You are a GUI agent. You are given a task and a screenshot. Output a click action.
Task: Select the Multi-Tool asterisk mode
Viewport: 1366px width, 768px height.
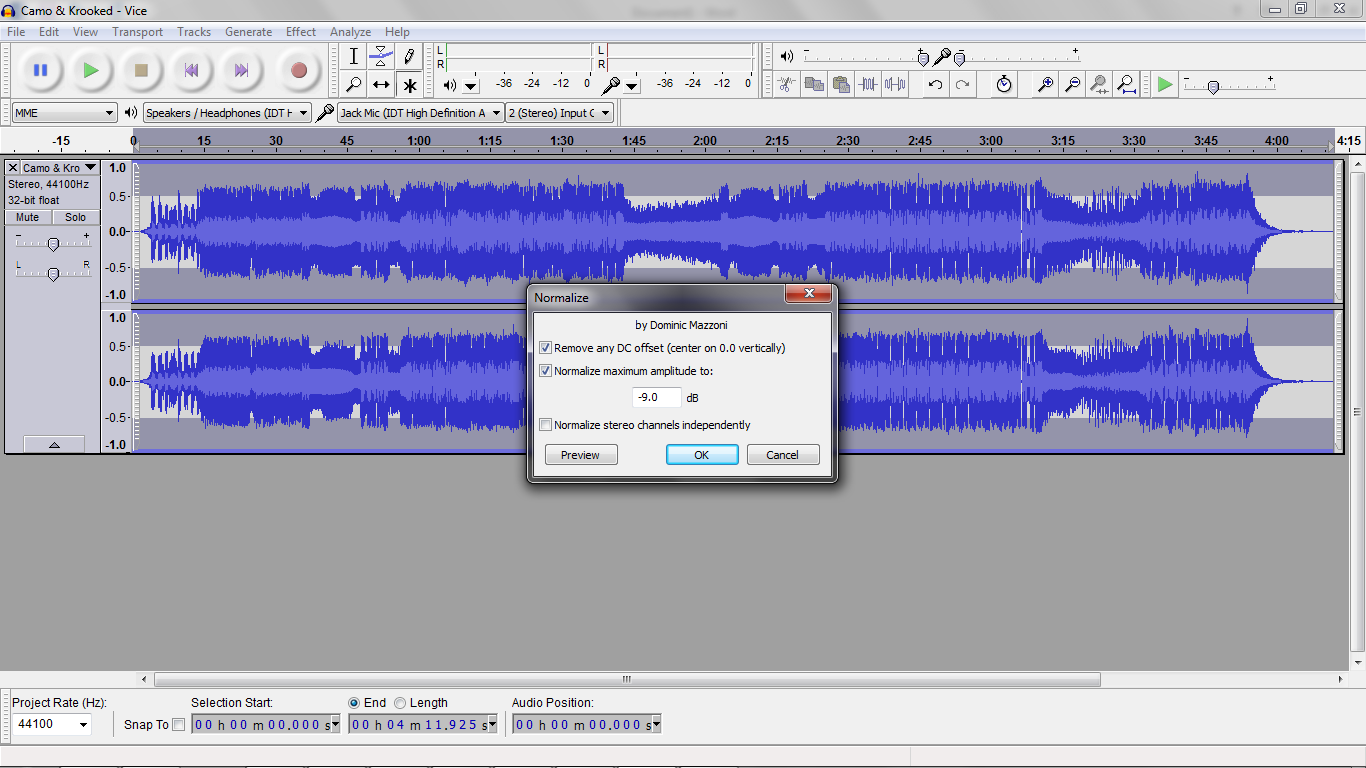click(409, 85)
